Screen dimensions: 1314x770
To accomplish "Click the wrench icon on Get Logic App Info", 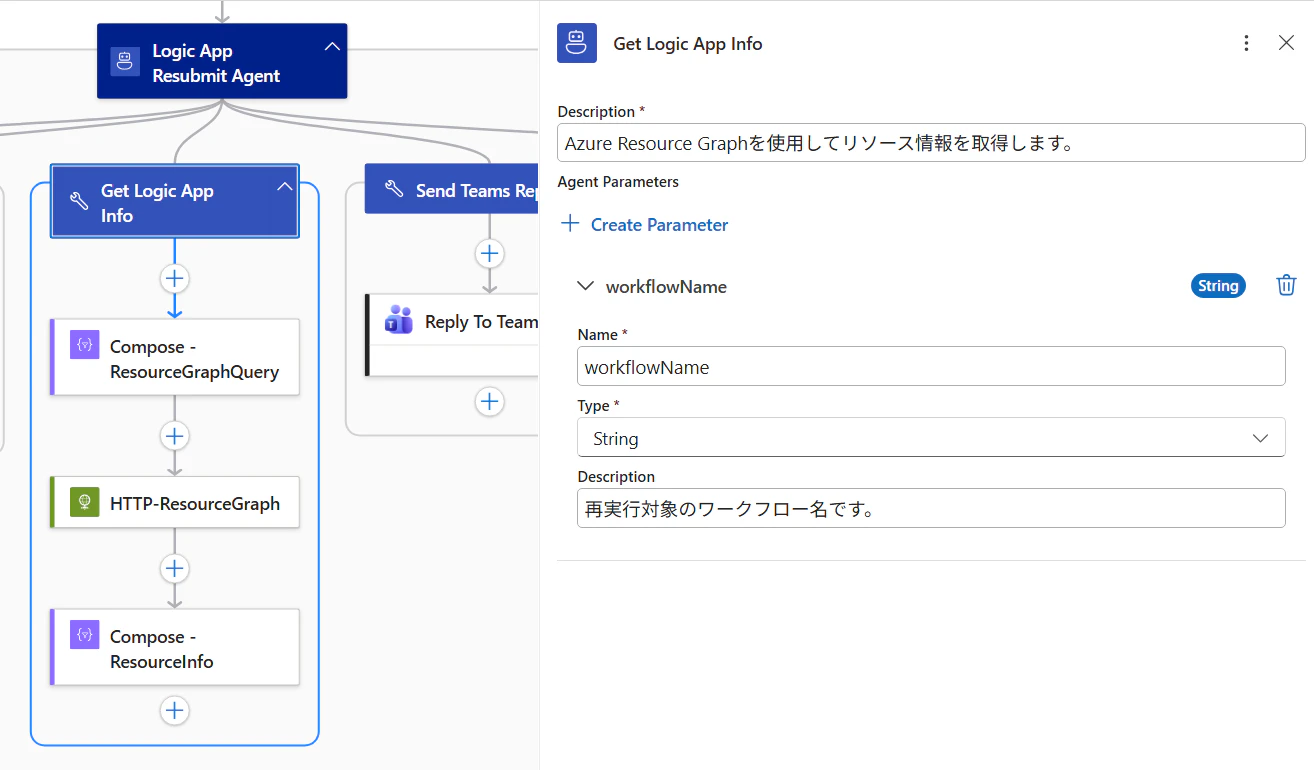I will pyautogui.click(x=79, y=201).
